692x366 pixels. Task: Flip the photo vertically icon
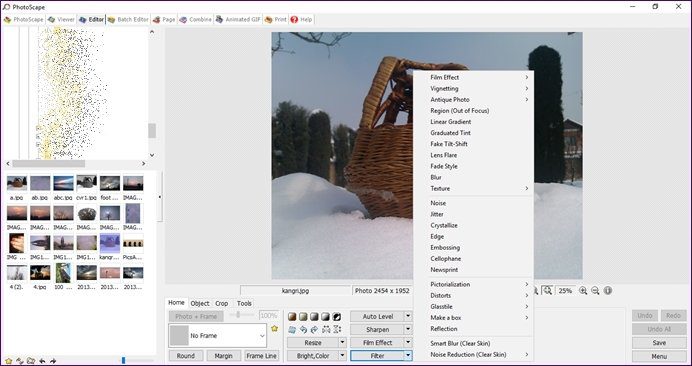[337, 329]
